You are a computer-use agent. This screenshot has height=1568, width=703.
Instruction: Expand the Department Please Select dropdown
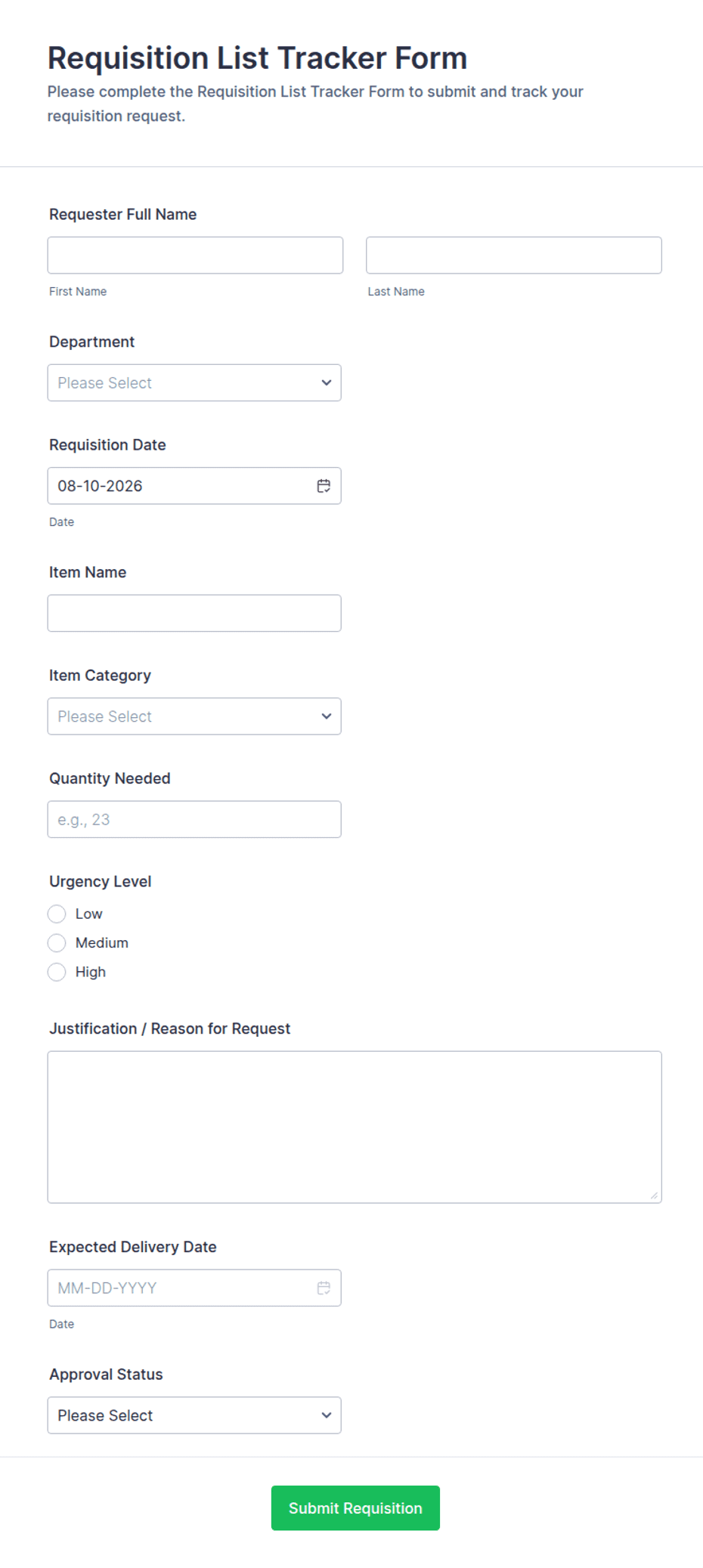[x=194, y=382]
